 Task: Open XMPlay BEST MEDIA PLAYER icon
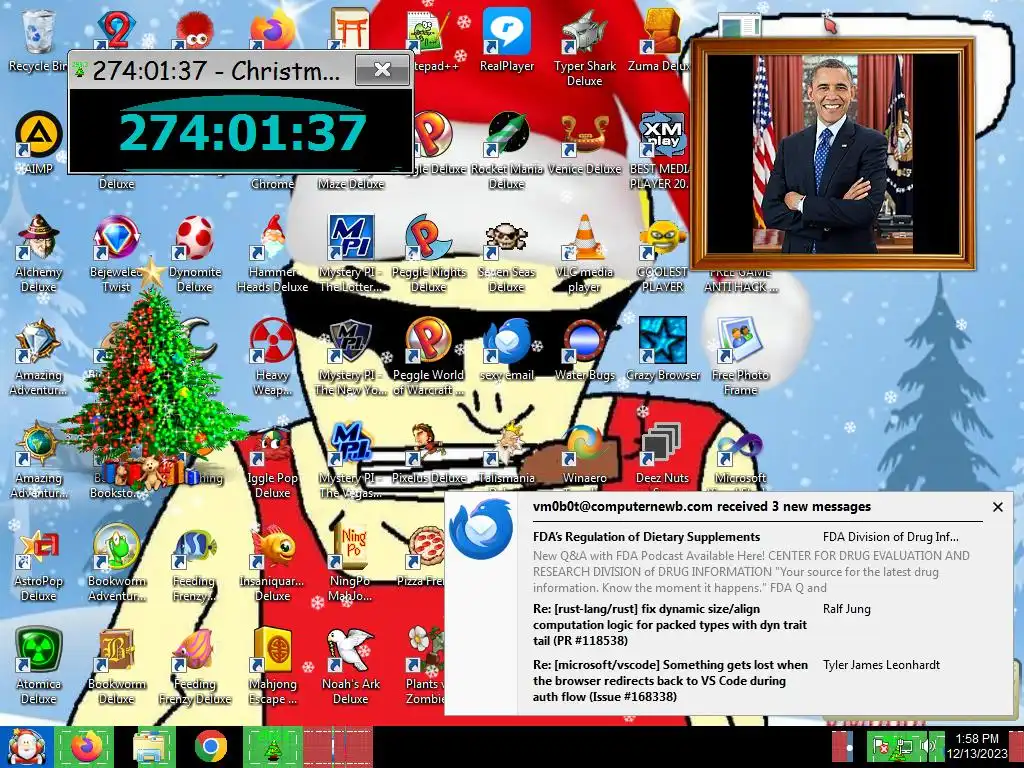(x=661, y=150)
